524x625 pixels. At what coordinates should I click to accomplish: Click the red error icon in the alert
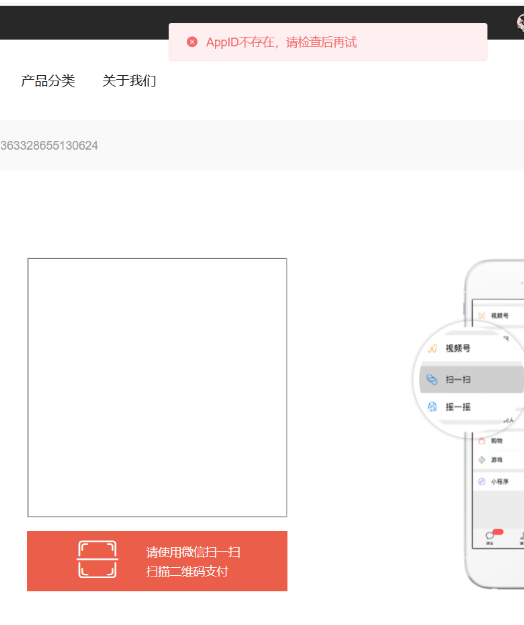point(192,42)
